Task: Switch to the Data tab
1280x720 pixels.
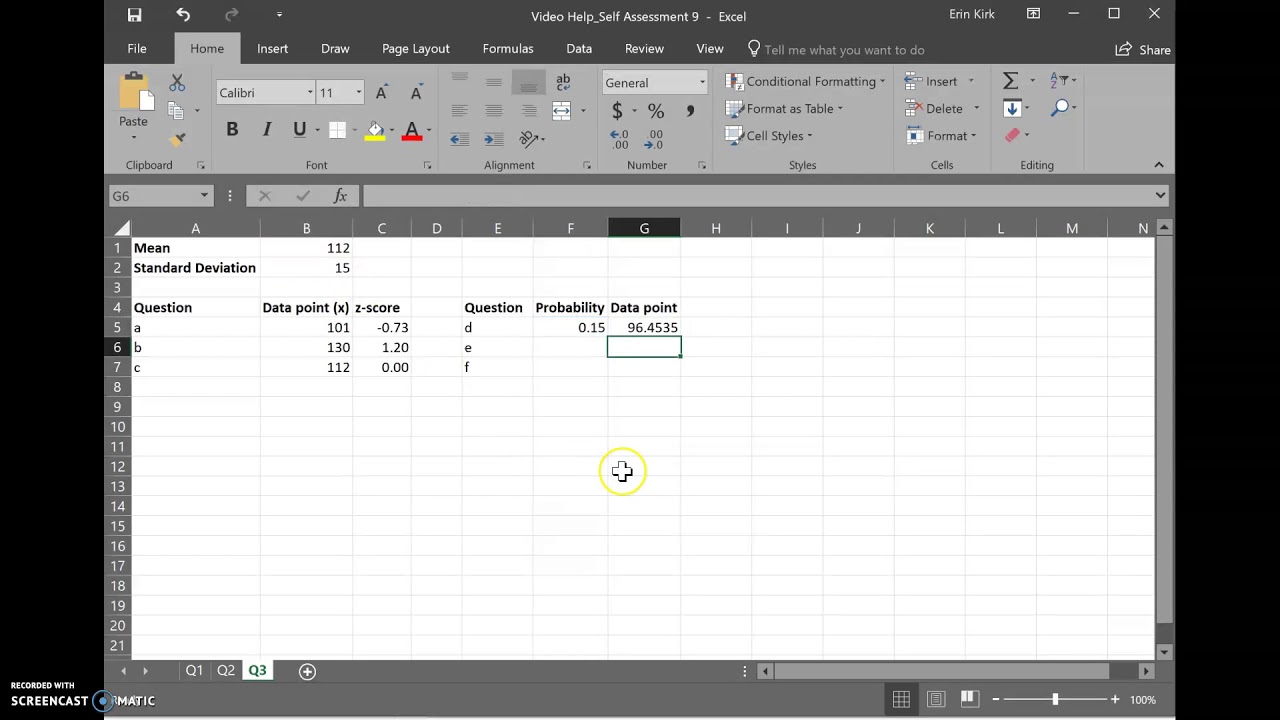Action: coord(579,48)
